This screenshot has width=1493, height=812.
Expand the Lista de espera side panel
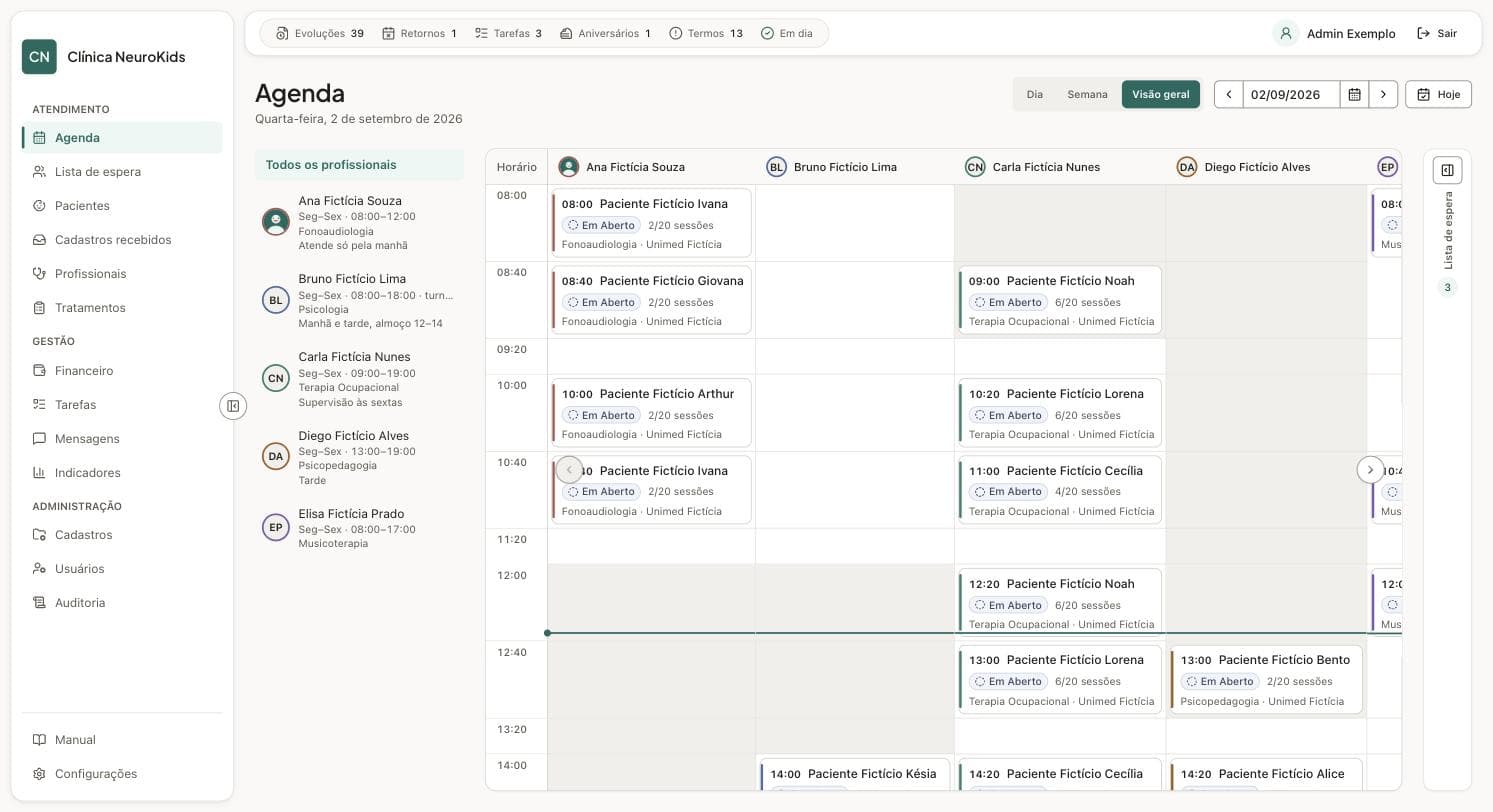[1447, 170]
